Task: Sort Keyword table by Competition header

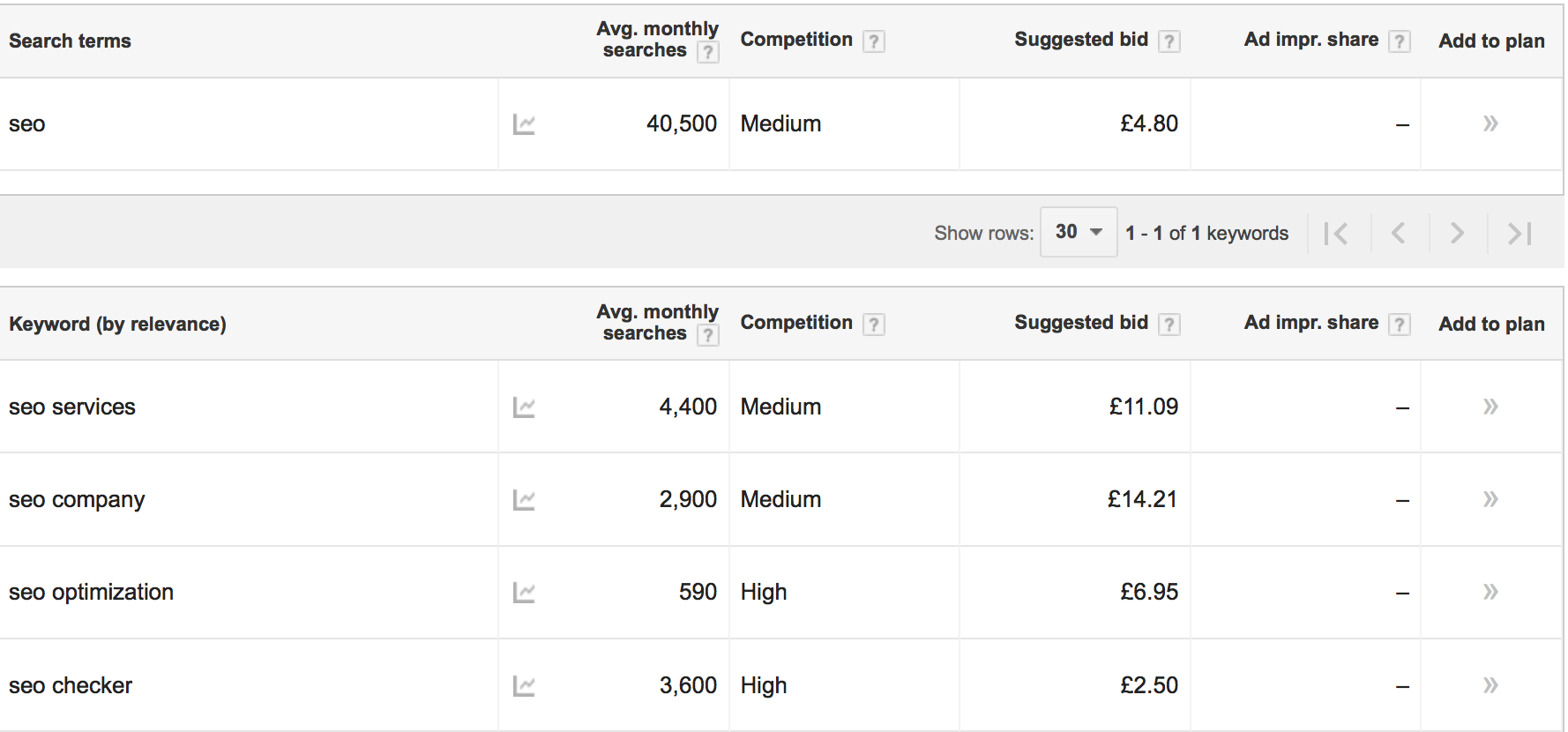Action: 796,323
